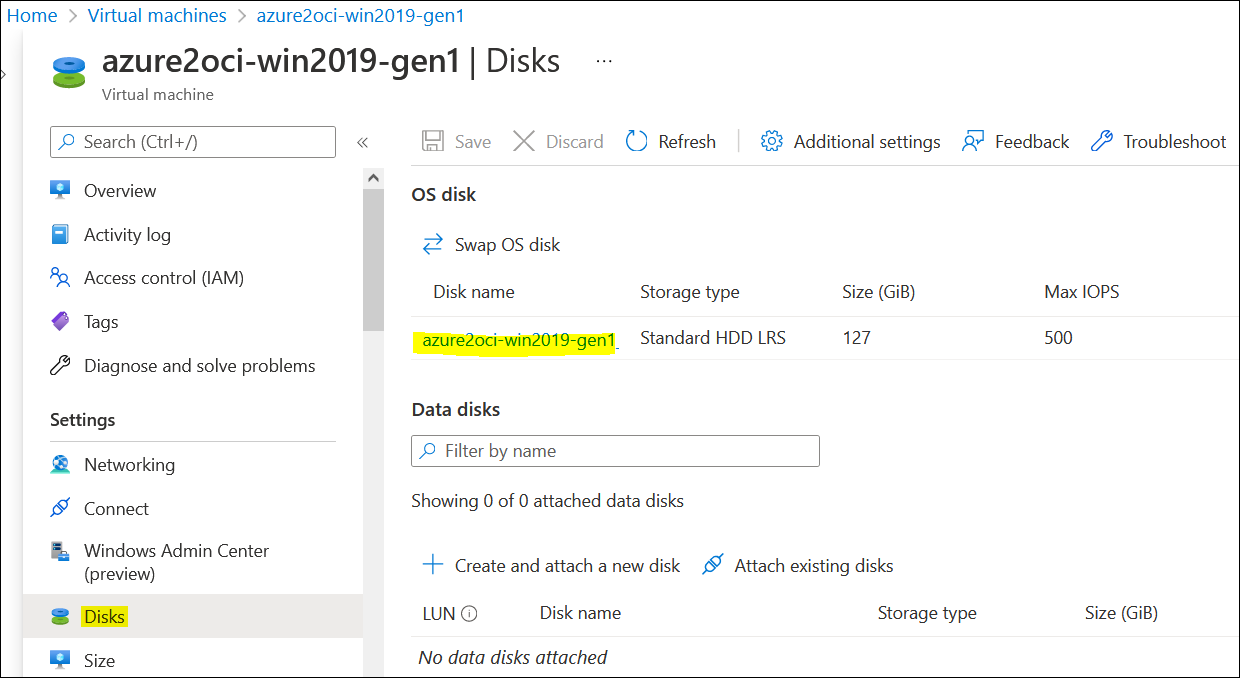Collapse the sidebar menu with double chevron
Viewport: 1240px width, 678px height.
point(362,143)
